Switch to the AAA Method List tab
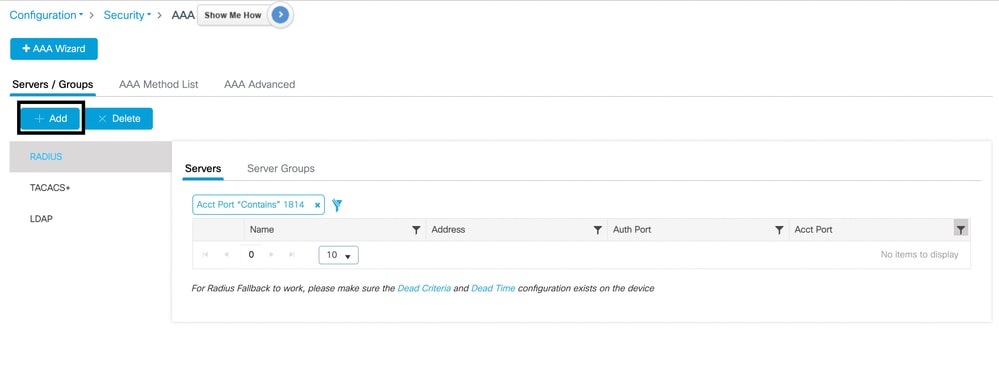This screenshot has height=383, width=999. [159, 84]
